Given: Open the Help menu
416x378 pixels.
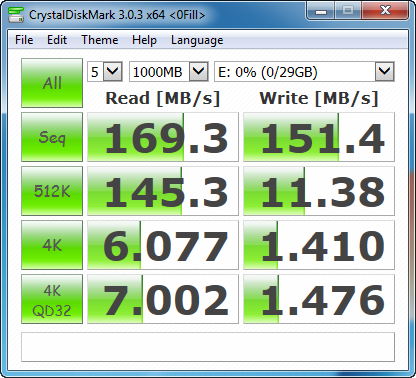Looking at the screenshot, I should (x=144, y=40).
